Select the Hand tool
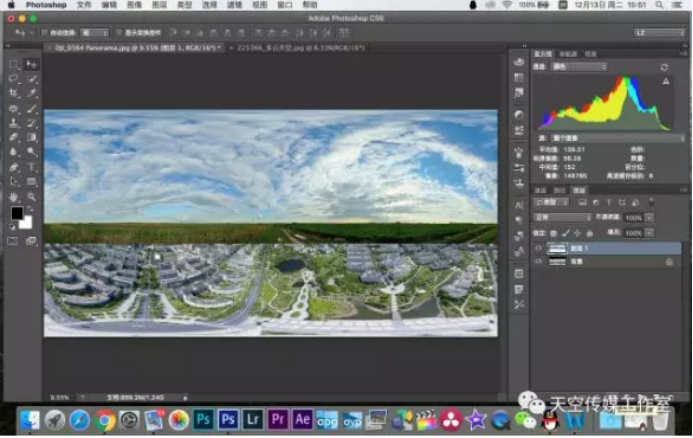The image size is (693, 438). coord(14,197)
